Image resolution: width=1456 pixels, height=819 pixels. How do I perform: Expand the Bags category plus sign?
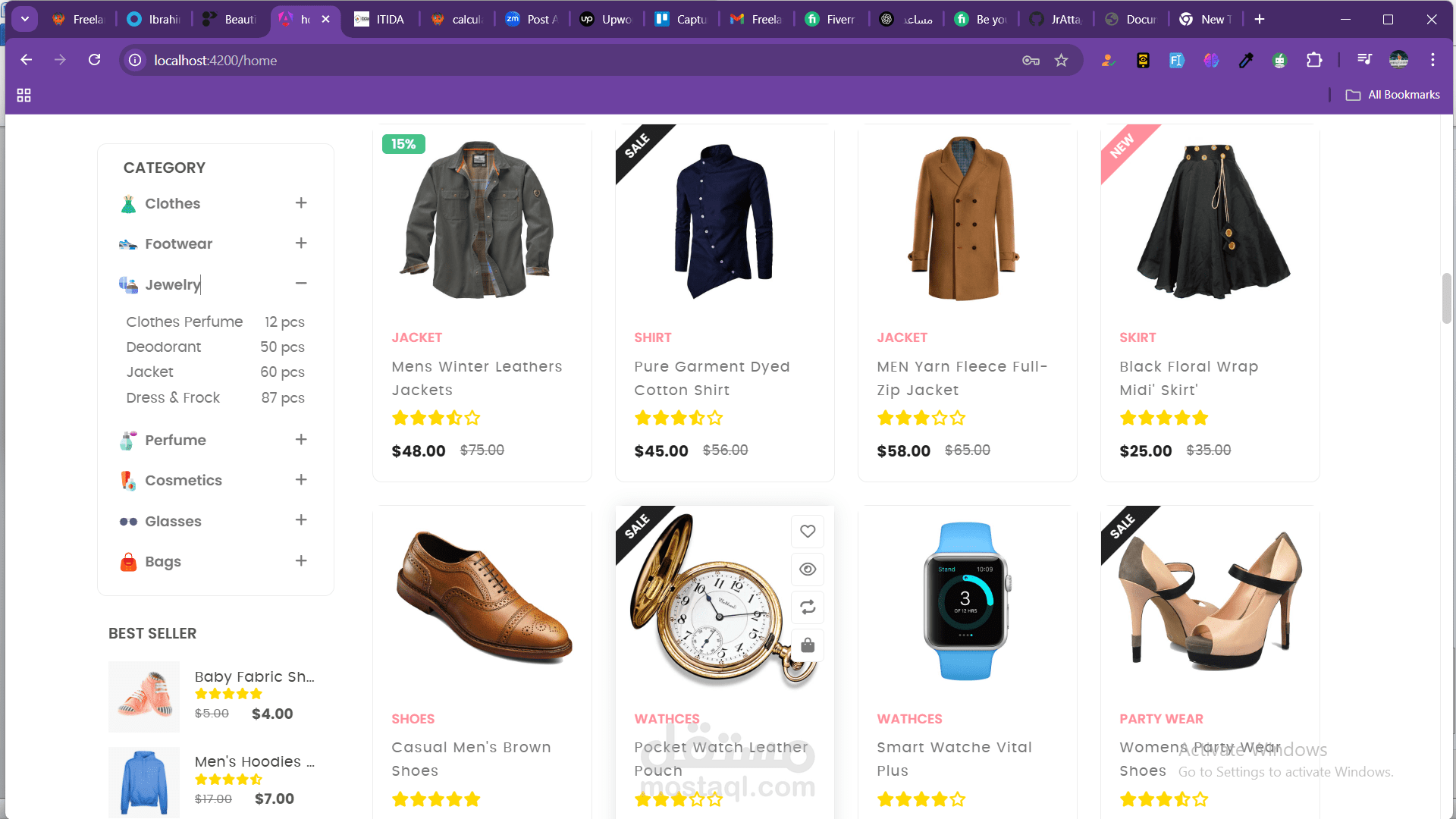(x=301, y=561)
